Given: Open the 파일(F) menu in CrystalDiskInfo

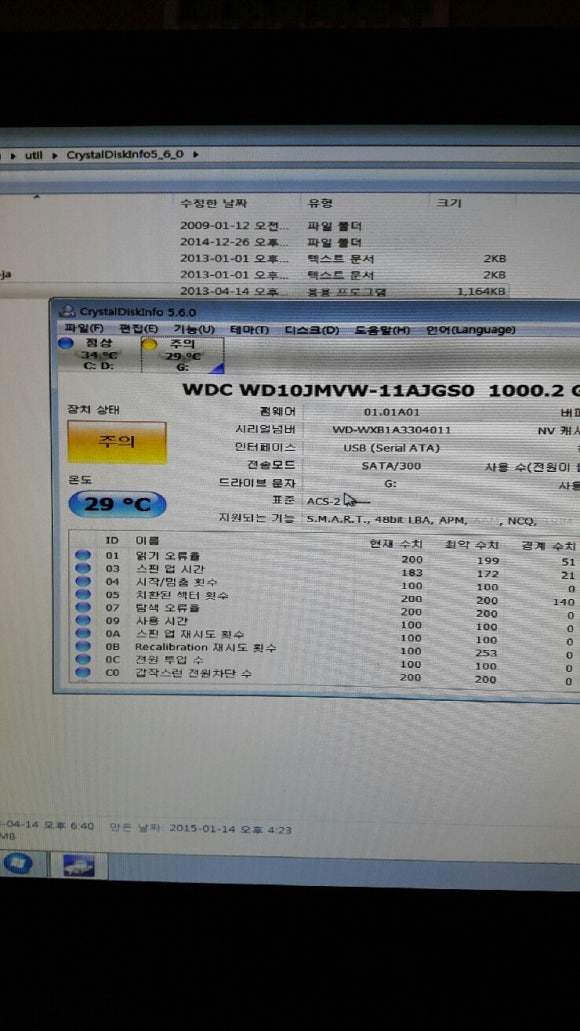Looking at the screenshot, I should pos(84,329).
